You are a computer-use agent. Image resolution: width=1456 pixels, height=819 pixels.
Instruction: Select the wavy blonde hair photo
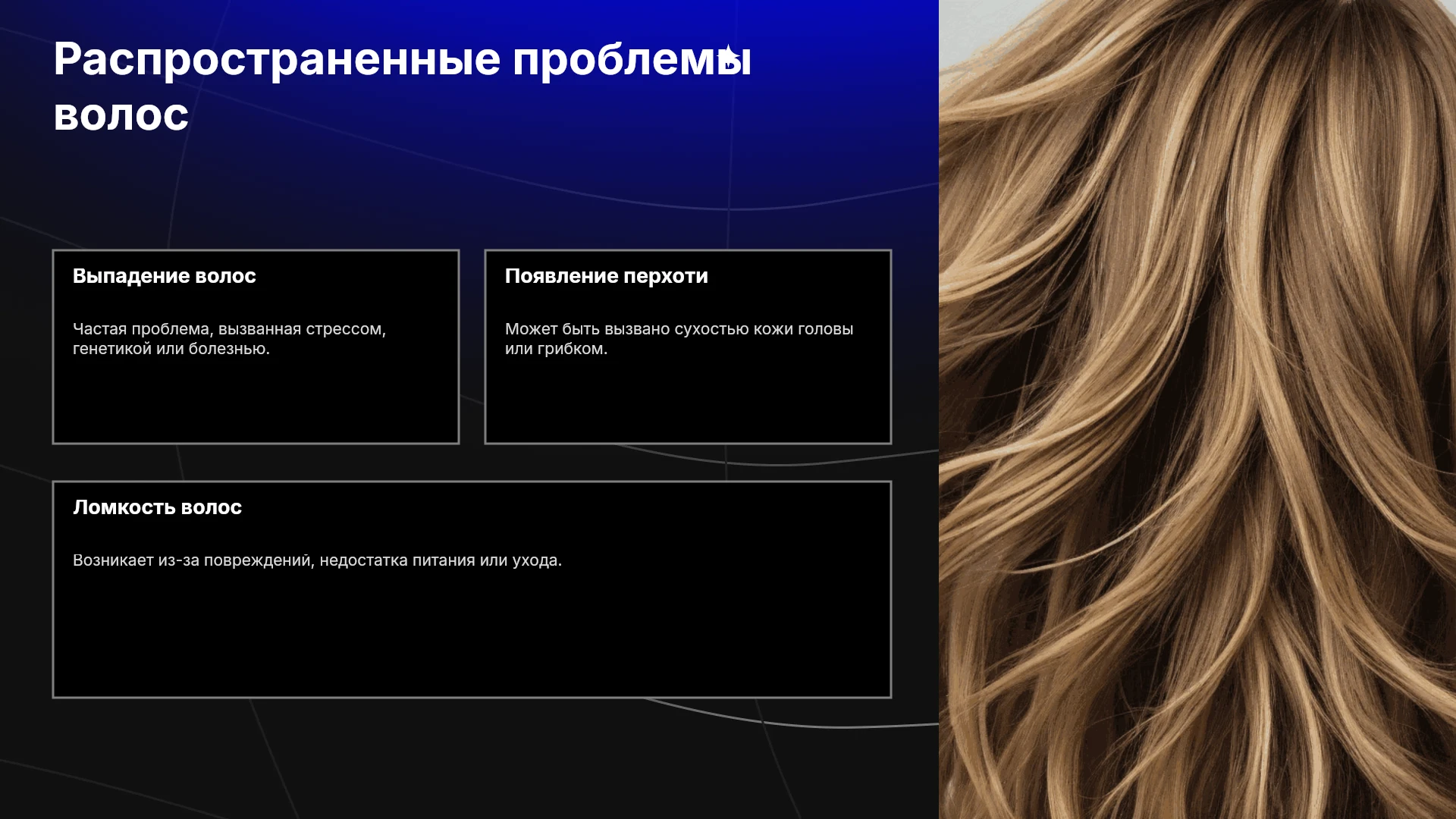click(x=1197, y=409)
